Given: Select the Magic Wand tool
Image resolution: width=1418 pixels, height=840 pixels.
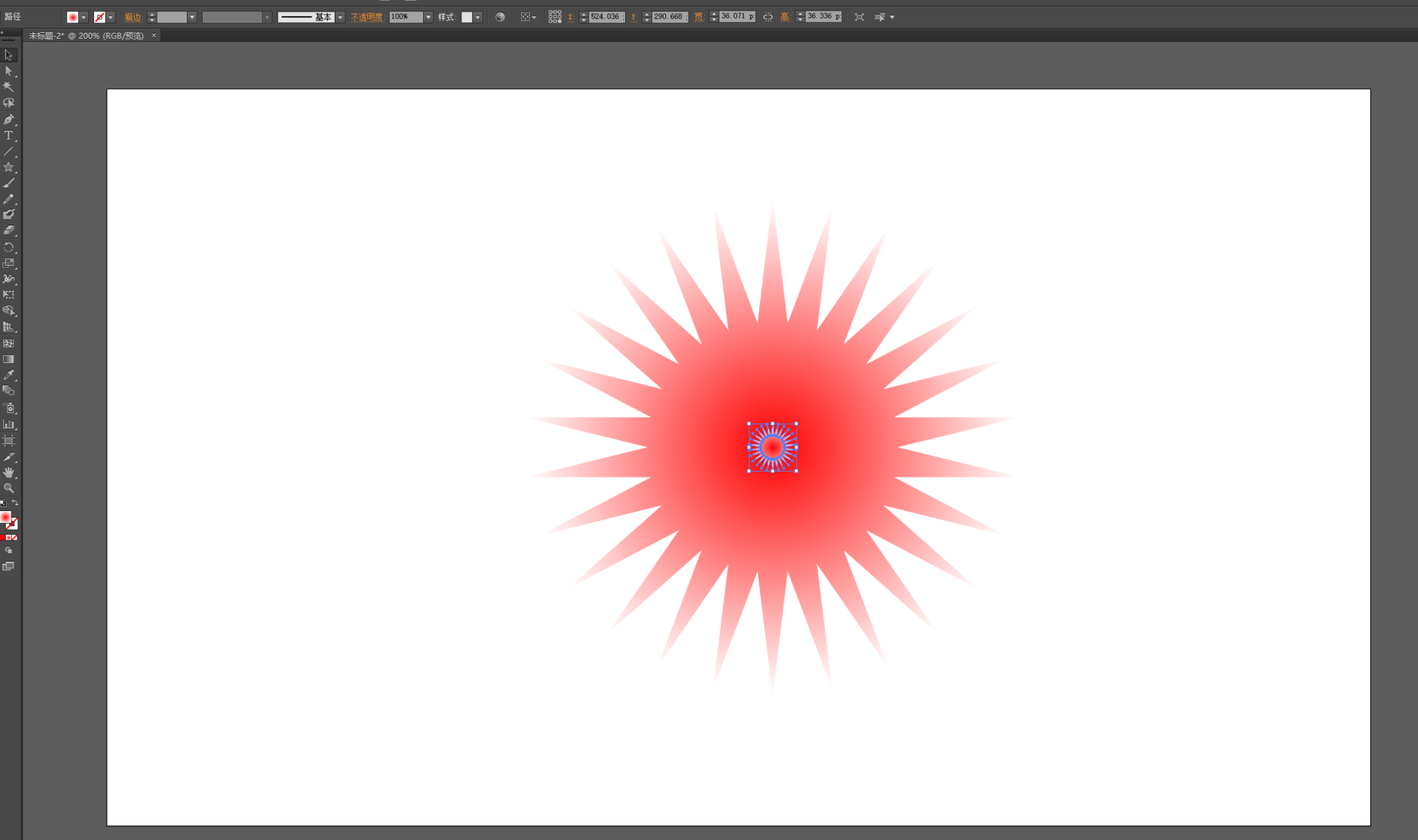Looking at the screenshot, I should pyautogui.click(x=9, y=87).
